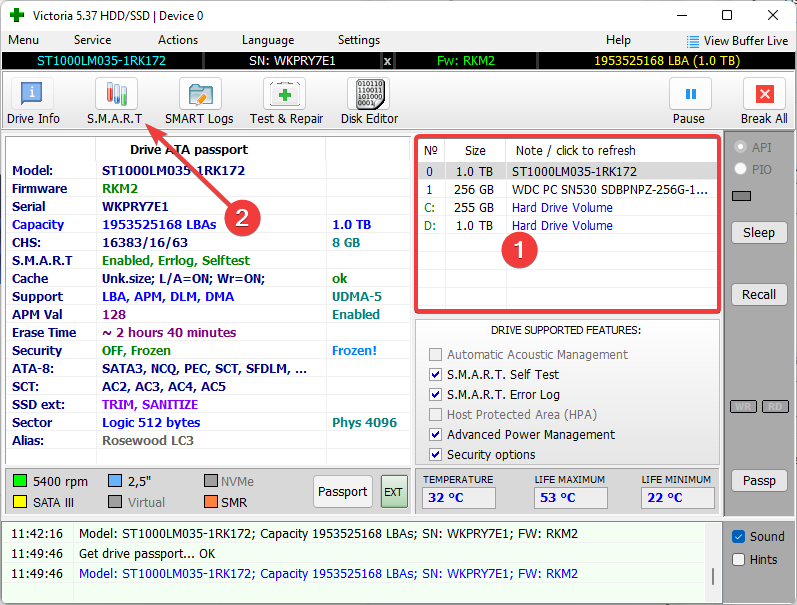
Task: Select the API access mode
Action: [741, 147]
